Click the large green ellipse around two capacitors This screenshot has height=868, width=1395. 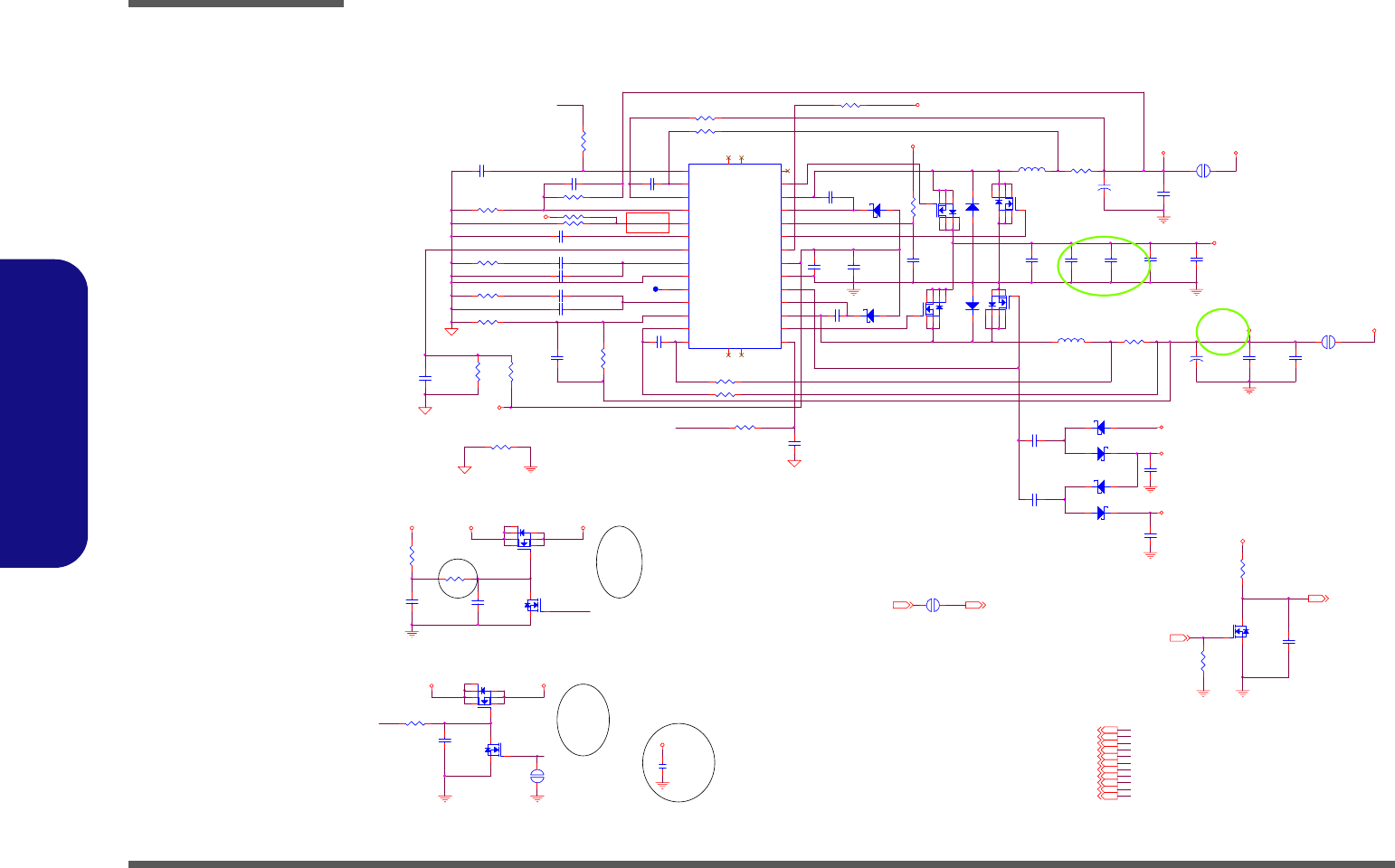1104,265
